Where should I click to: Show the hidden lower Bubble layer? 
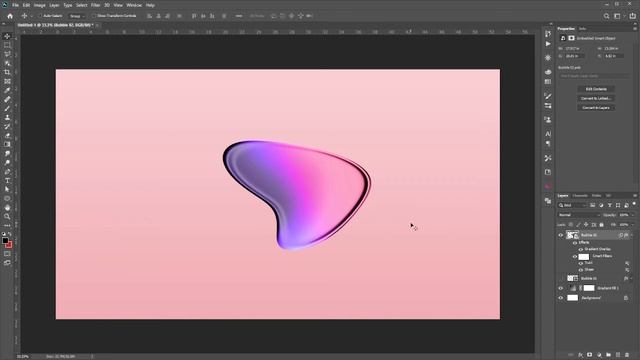pyautogui.click(x=561, y=278)
